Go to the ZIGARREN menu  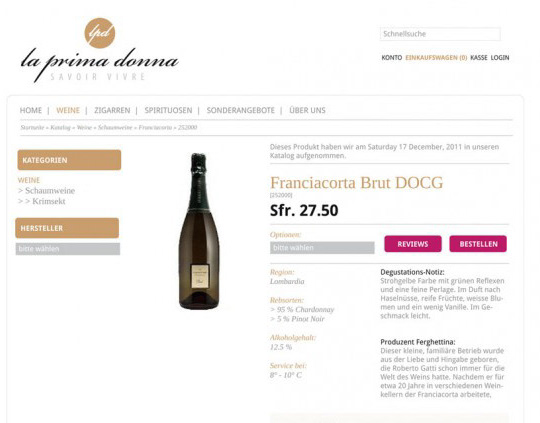[x=112, y=110]
